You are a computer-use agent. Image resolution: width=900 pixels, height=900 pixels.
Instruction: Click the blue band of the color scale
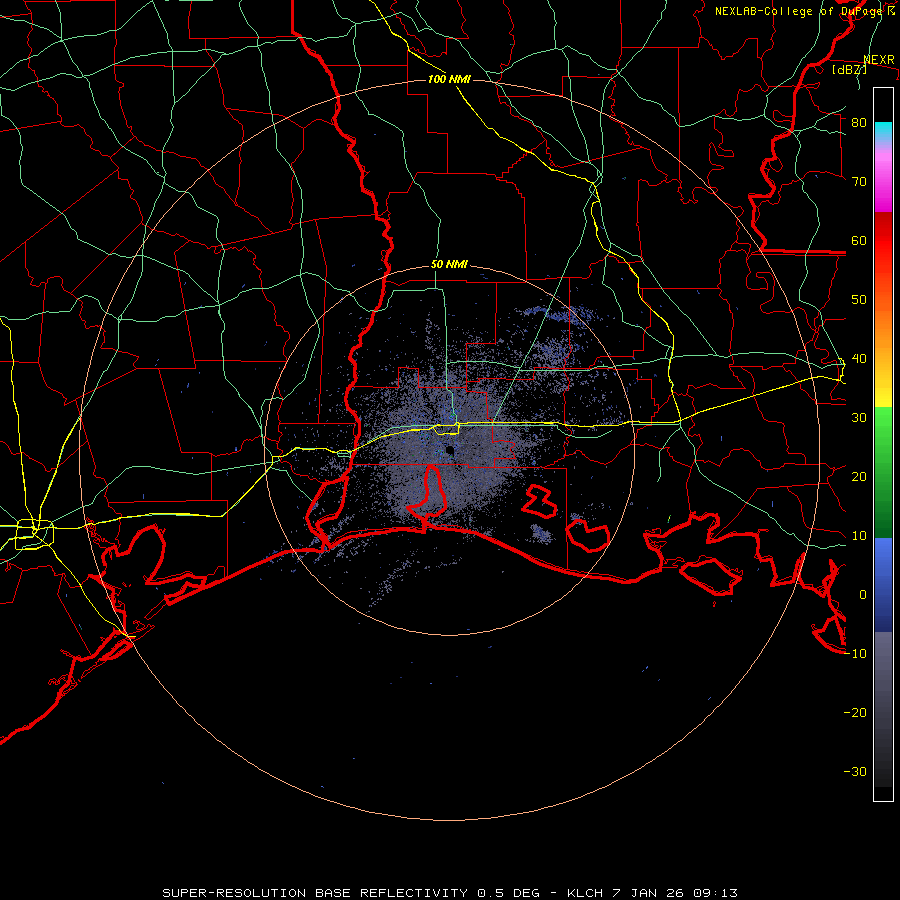pyautogui.click(x=883, y=584)
